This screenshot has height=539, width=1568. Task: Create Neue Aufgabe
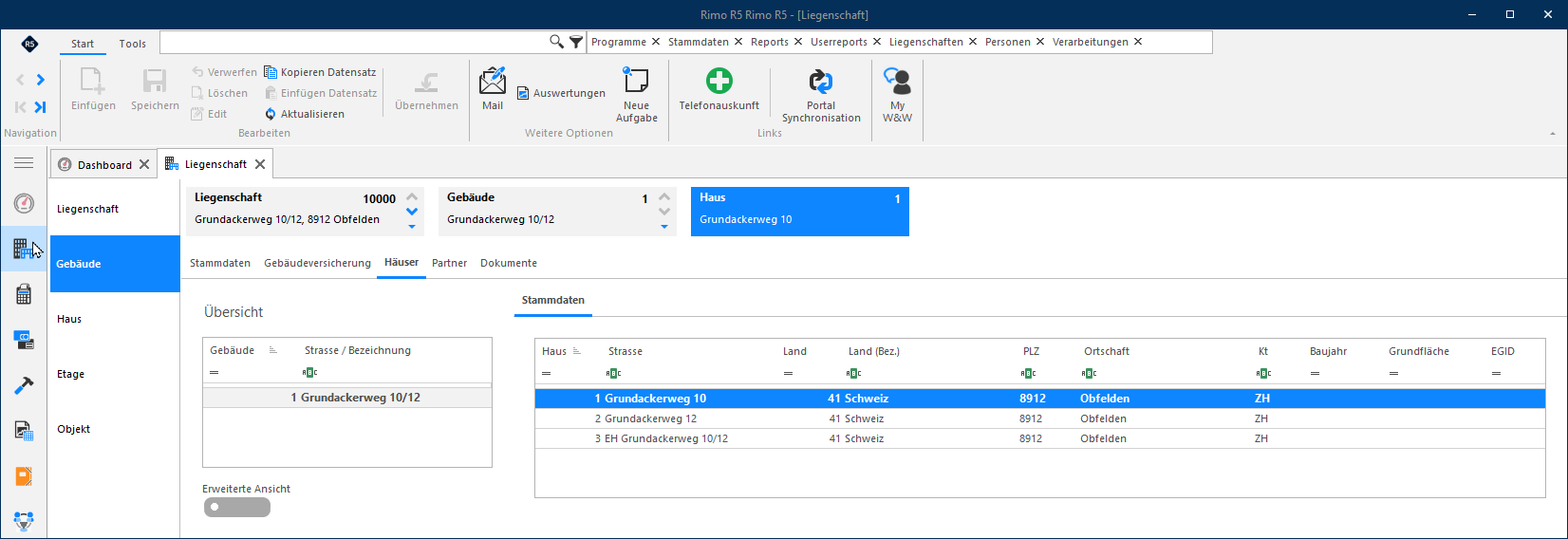coord(637,95)
